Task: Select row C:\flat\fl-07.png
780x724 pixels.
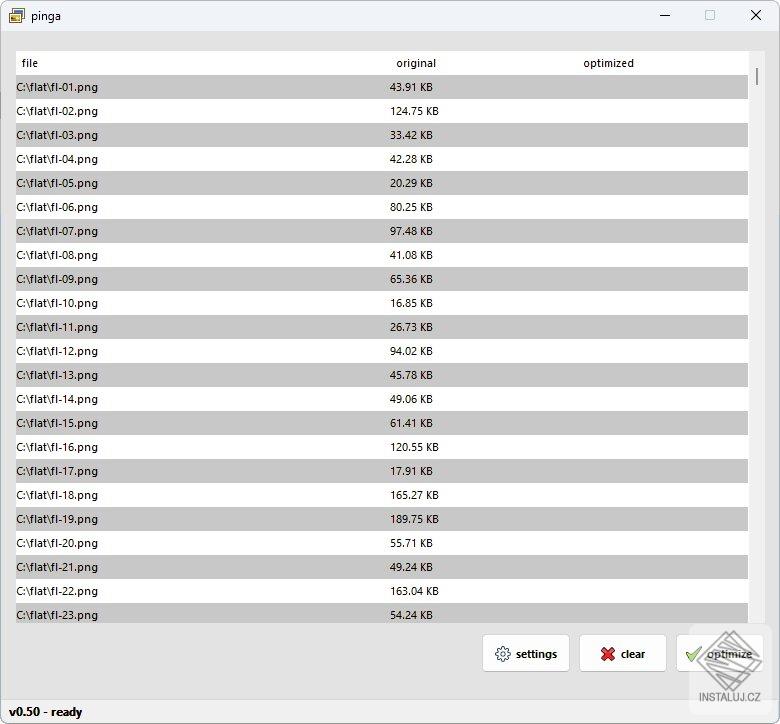Action: [382, 231]
